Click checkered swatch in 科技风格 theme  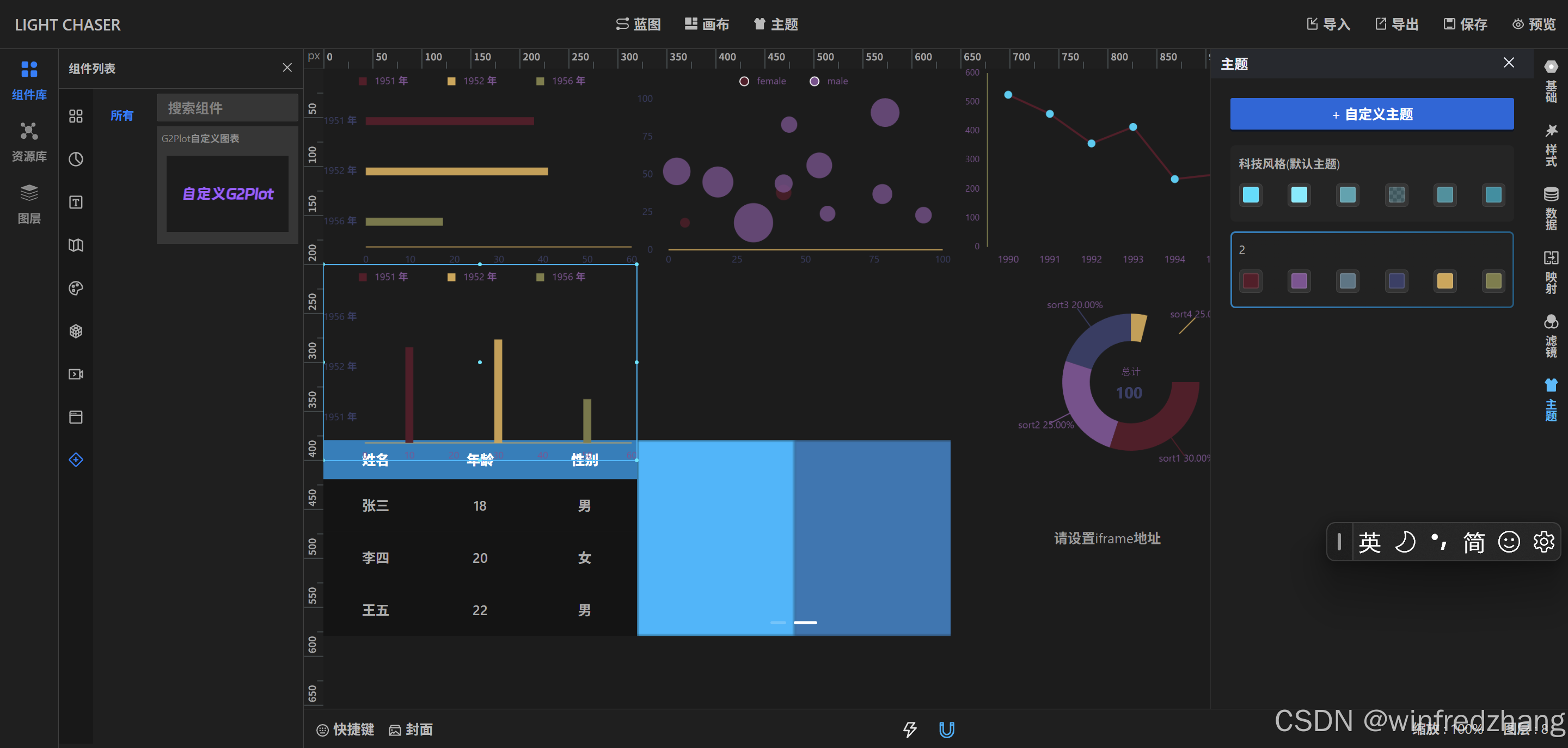point(1396,195)
